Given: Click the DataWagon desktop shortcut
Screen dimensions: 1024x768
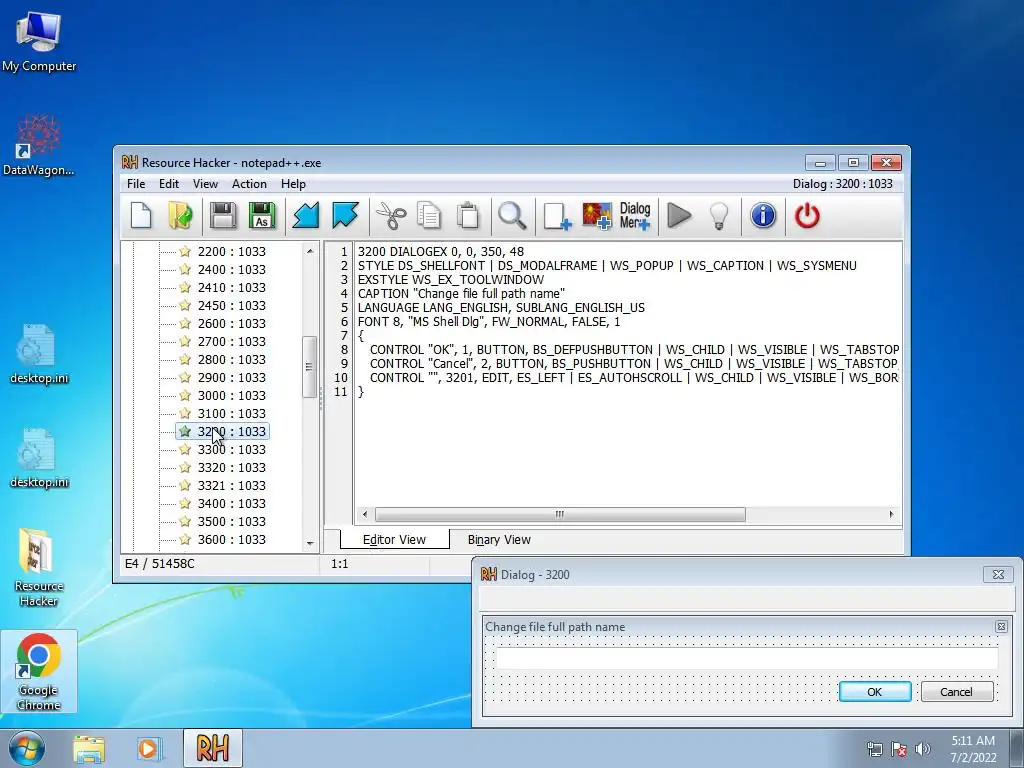Looking at the screenshot, I should click(39, 145).
